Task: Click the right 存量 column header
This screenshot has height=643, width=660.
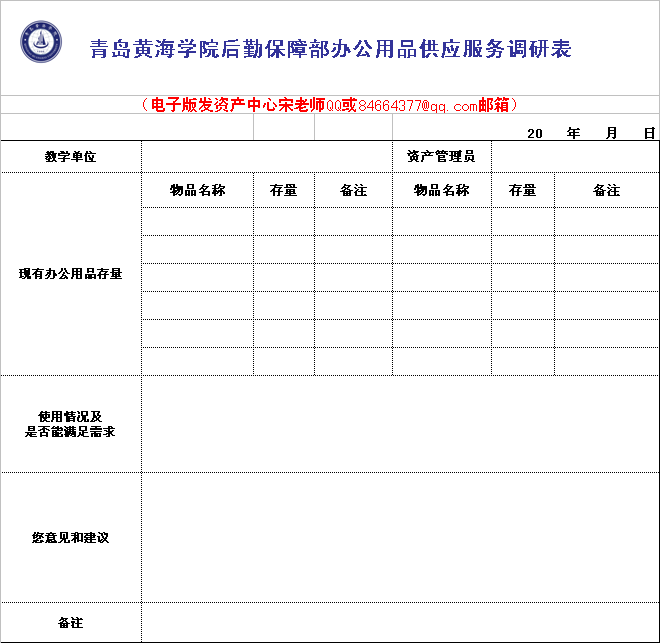Action: [522, 190]
